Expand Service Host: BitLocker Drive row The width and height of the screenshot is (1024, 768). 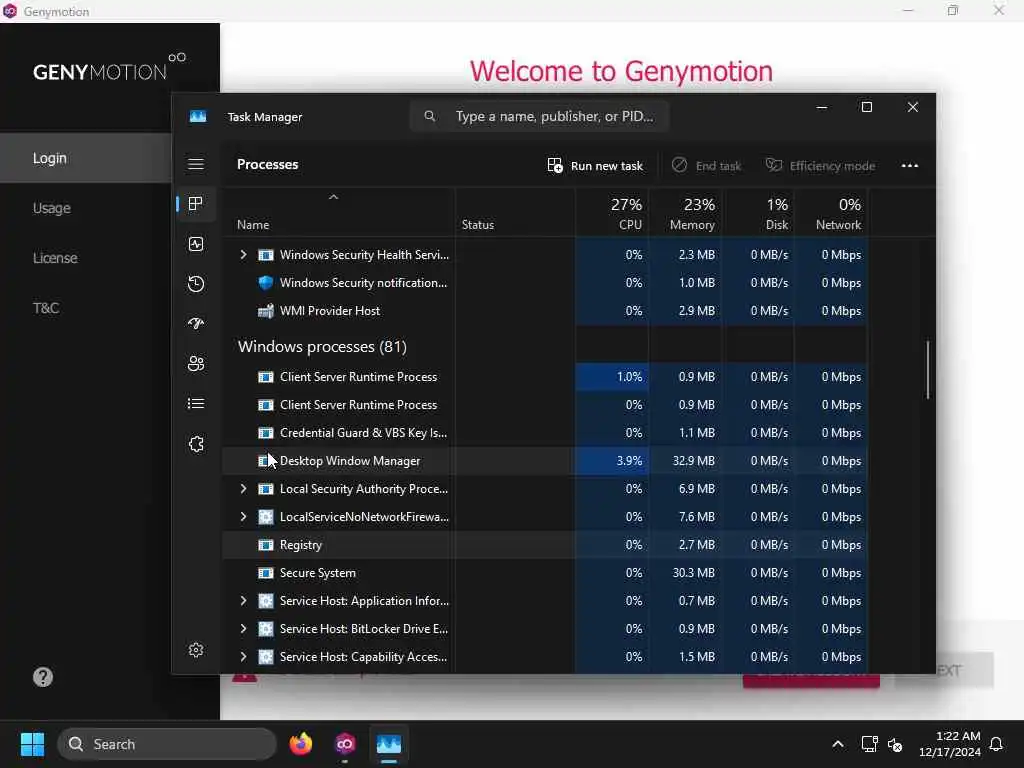[x=243, y=629]
